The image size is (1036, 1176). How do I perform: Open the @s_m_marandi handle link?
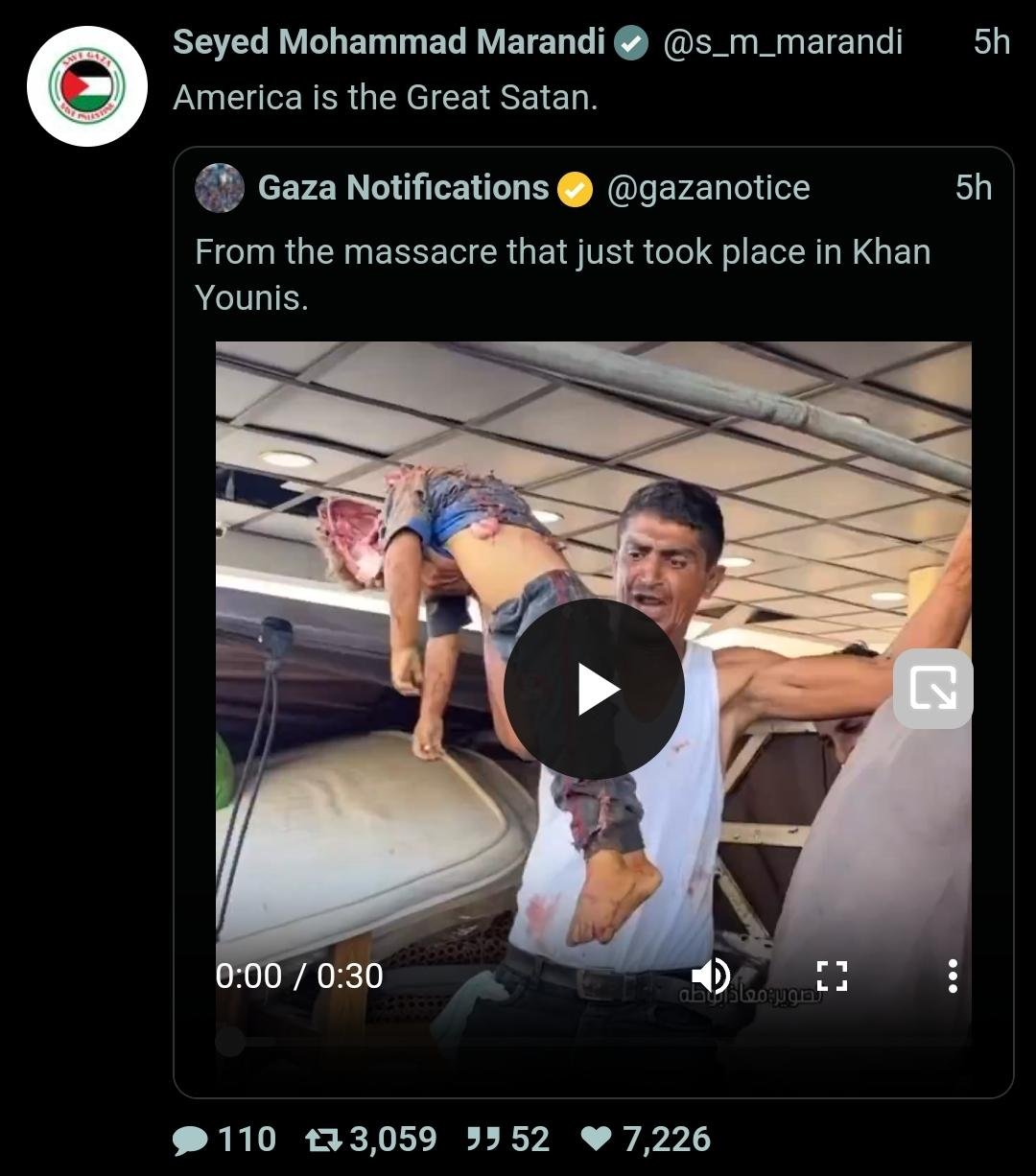point(783,42)
